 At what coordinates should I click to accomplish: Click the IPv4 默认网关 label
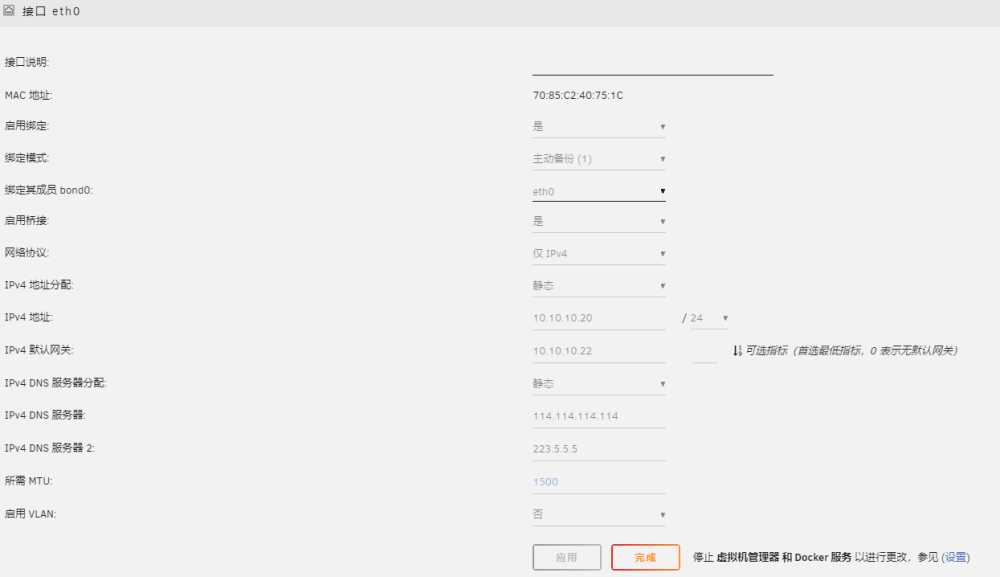pos(39,350)
